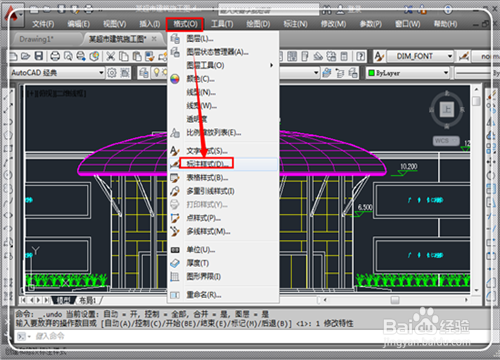
Task: Click the vertical scrollbar down arrow
Action: [x=476, y=291]
